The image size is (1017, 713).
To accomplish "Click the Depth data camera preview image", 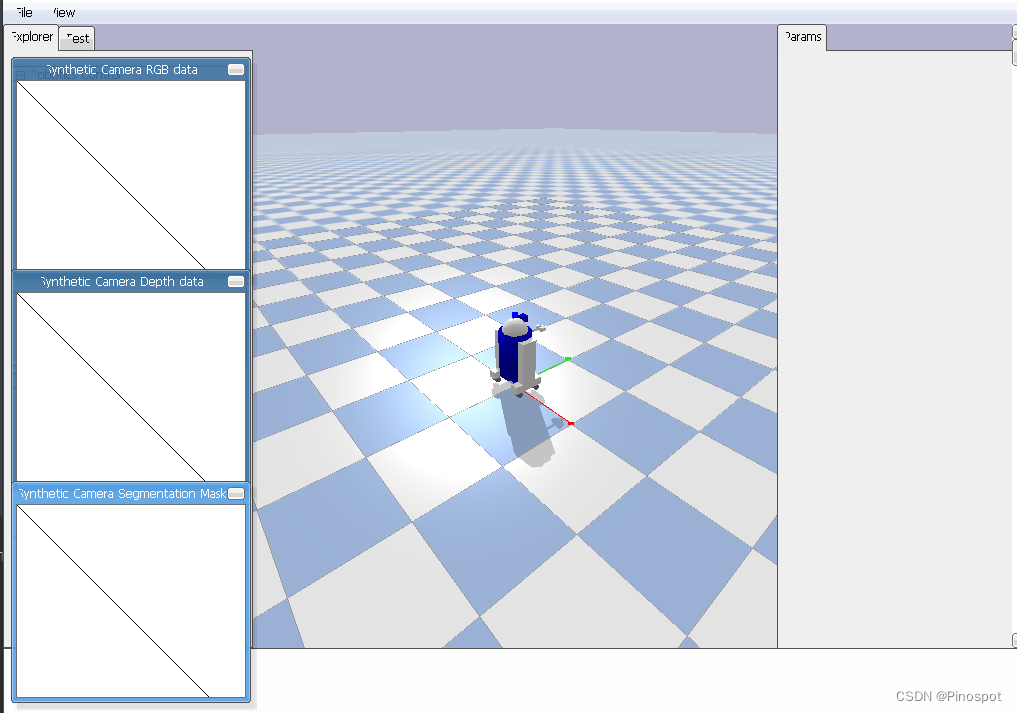I will click(131, 387).
